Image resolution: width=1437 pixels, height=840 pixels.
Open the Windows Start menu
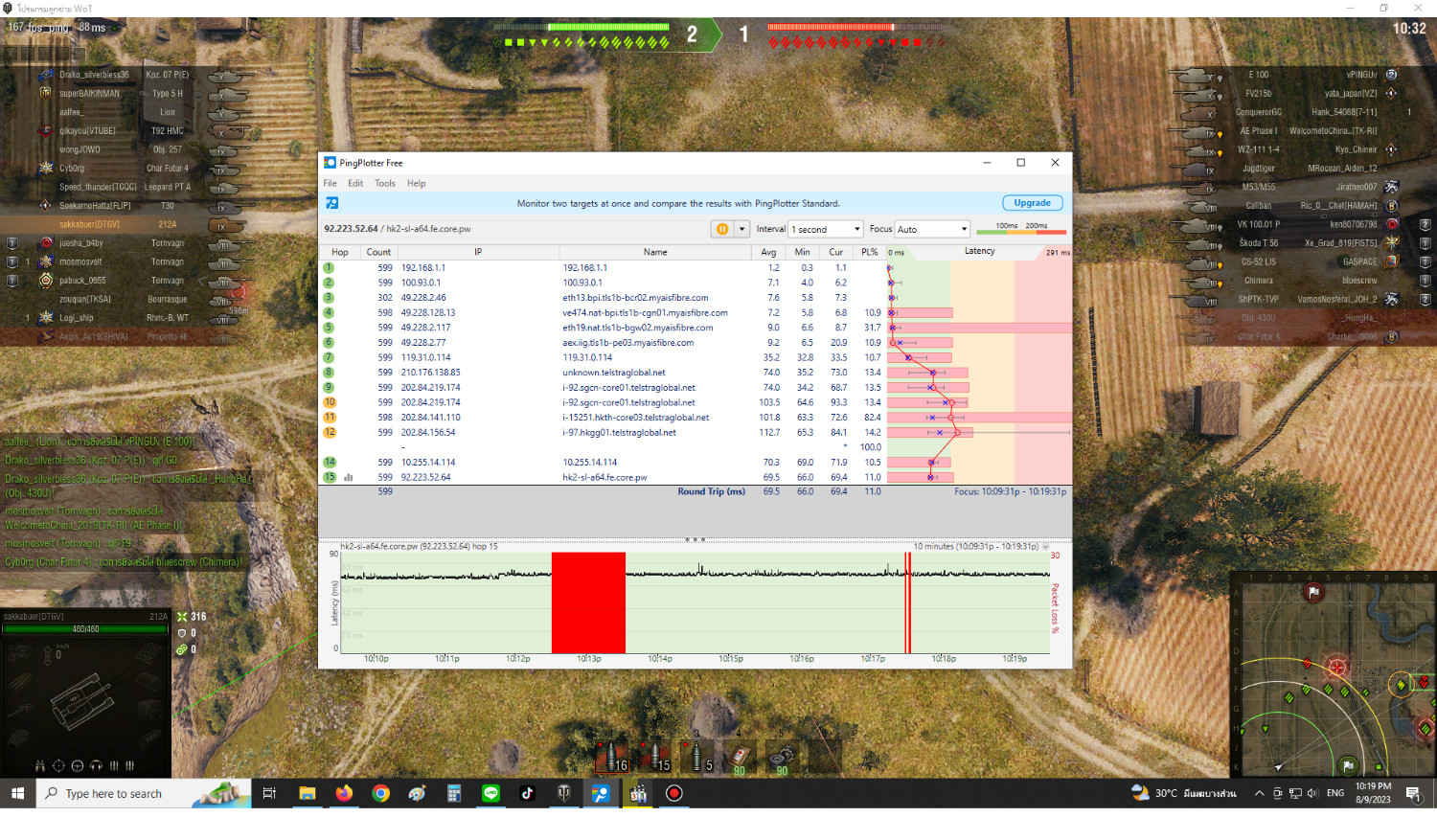17,793
